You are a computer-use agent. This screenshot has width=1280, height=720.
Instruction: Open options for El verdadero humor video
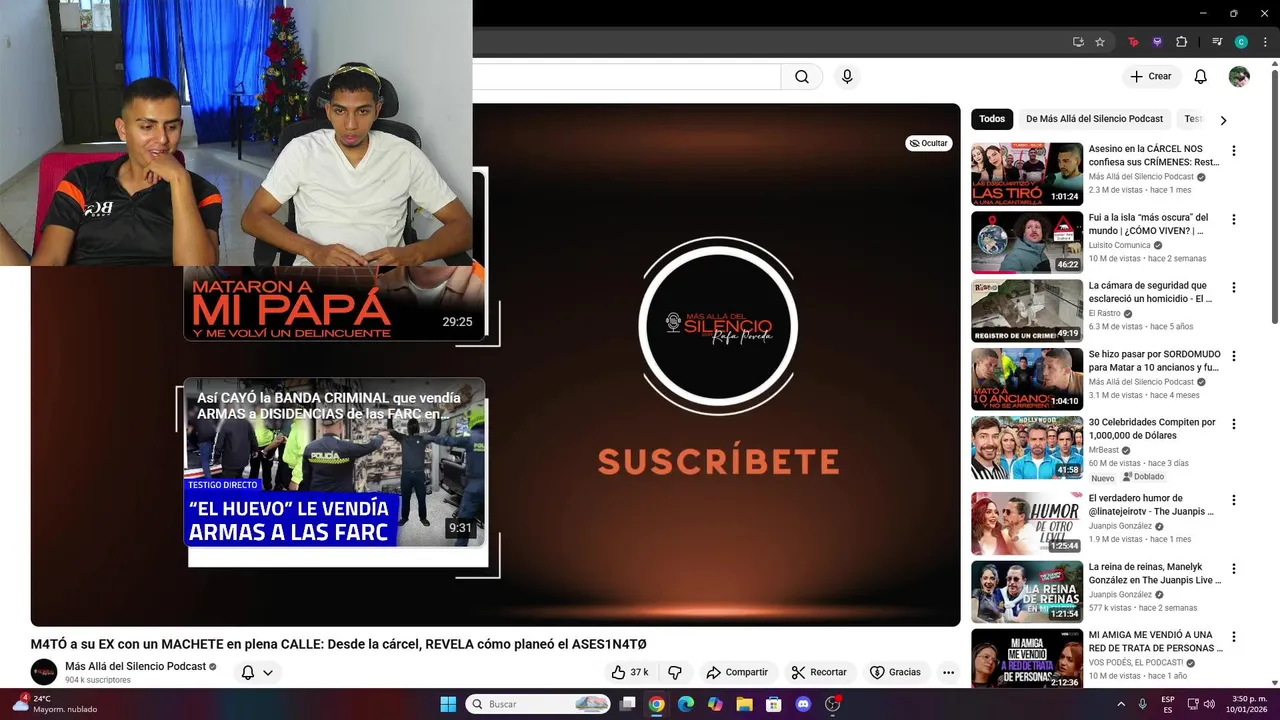tap(1233, 500)
